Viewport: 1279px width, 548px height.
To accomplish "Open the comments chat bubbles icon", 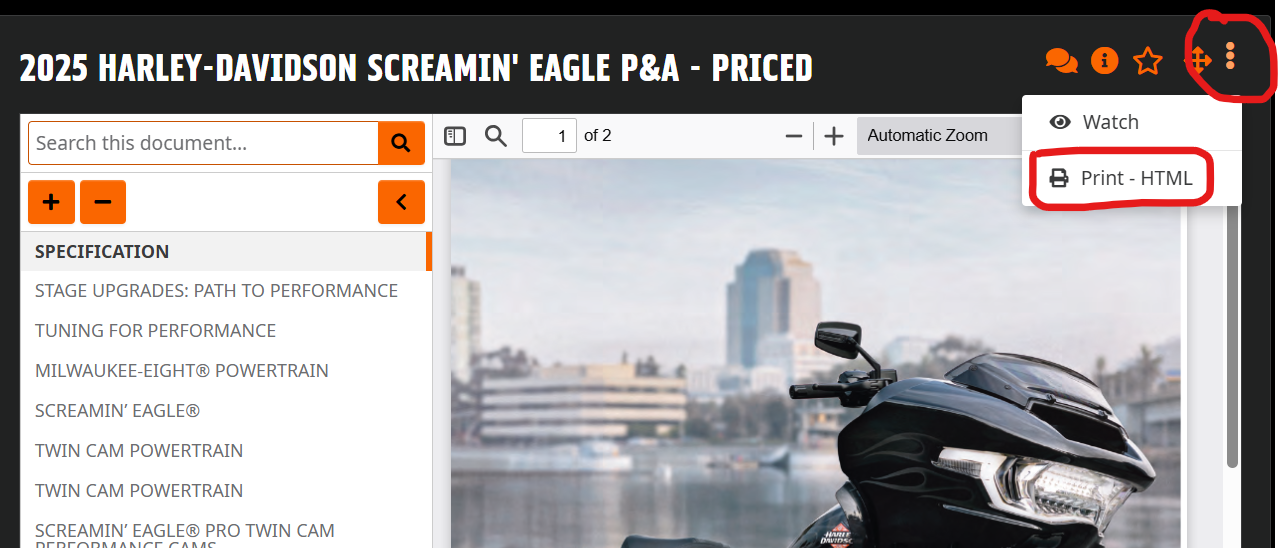I will click(1061, 61).
